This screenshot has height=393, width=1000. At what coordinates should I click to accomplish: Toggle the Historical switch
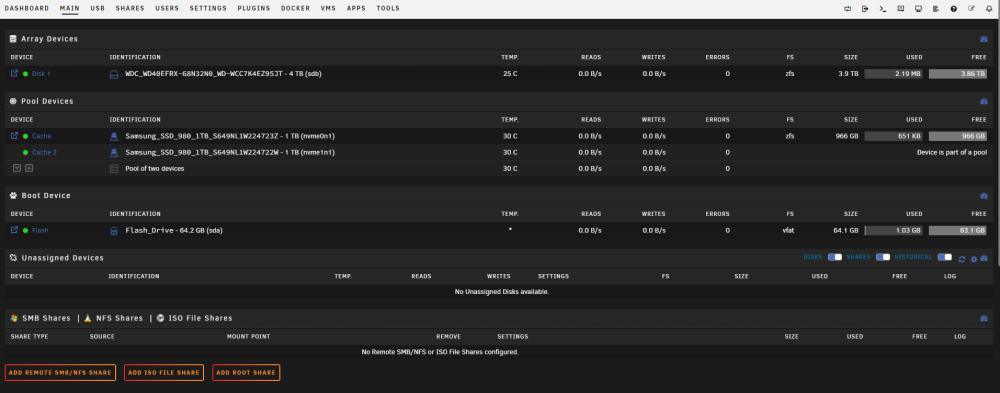coord(945,257)
